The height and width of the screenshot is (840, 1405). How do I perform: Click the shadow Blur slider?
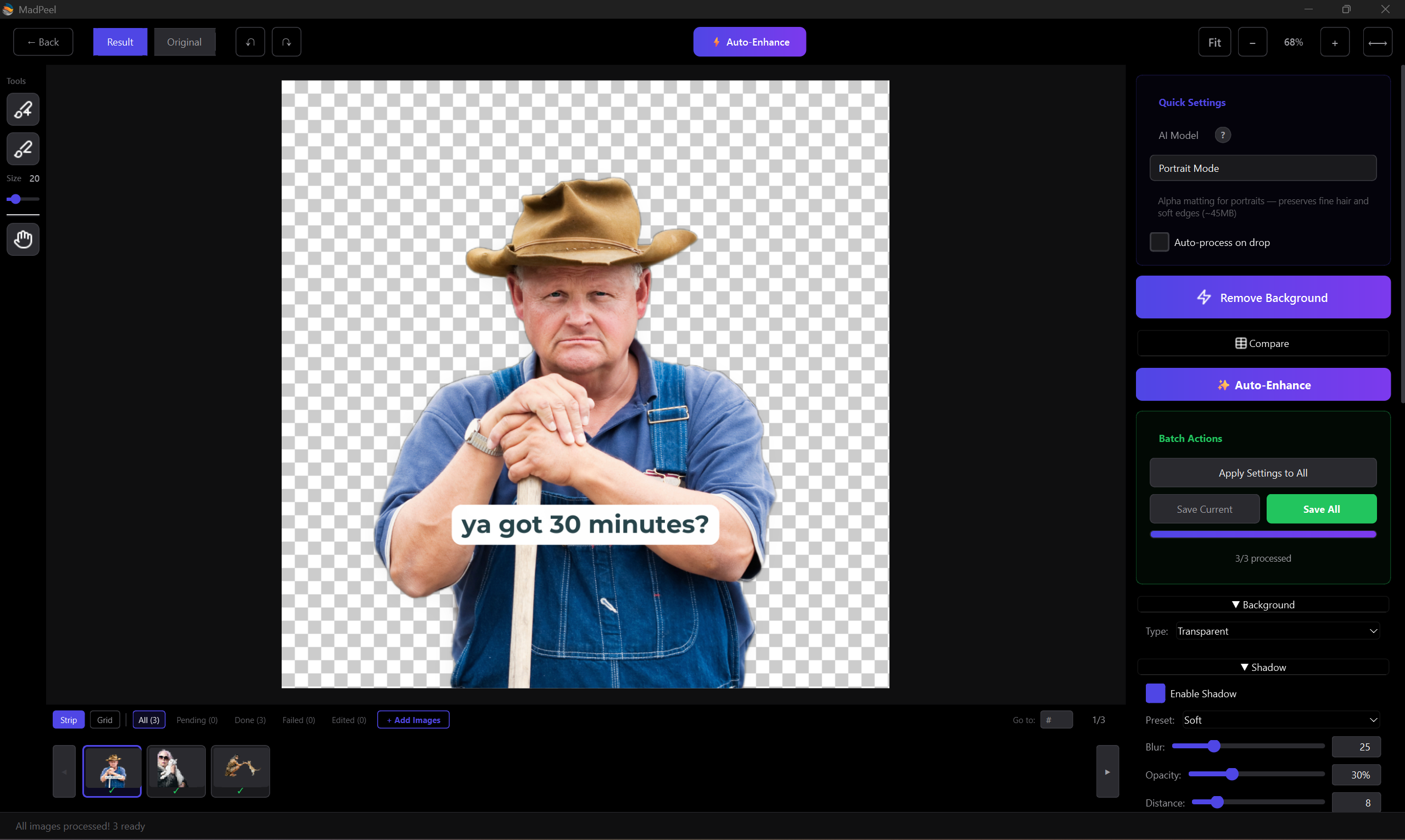[x=1216, y=746]
